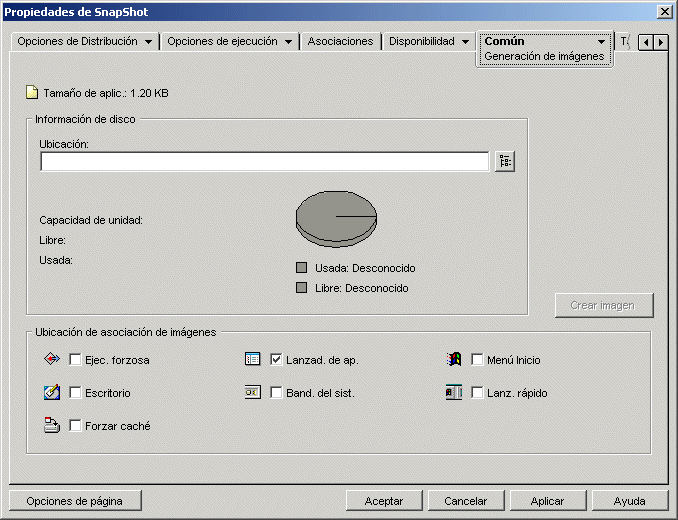Click the Cancelar button

pyautogui.click(x=466, y=501)
